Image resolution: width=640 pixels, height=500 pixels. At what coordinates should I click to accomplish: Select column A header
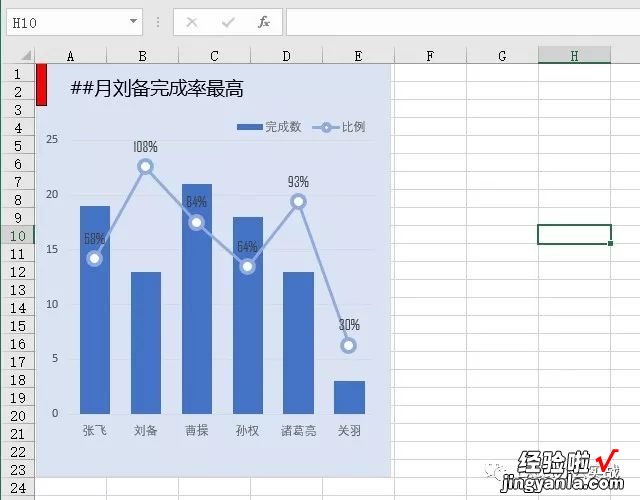(71, 56)
